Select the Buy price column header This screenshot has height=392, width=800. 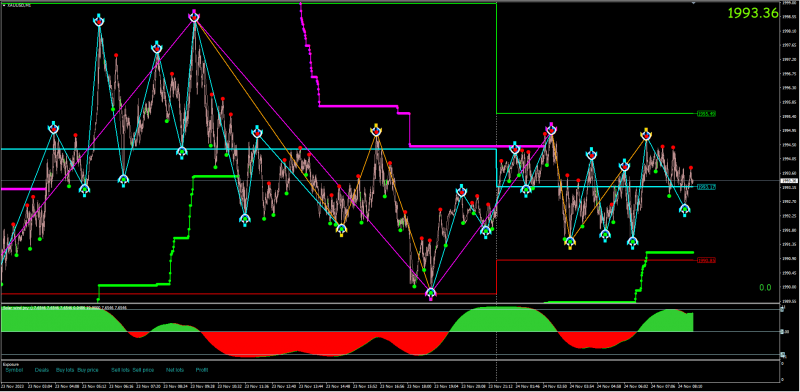(88, 370)
